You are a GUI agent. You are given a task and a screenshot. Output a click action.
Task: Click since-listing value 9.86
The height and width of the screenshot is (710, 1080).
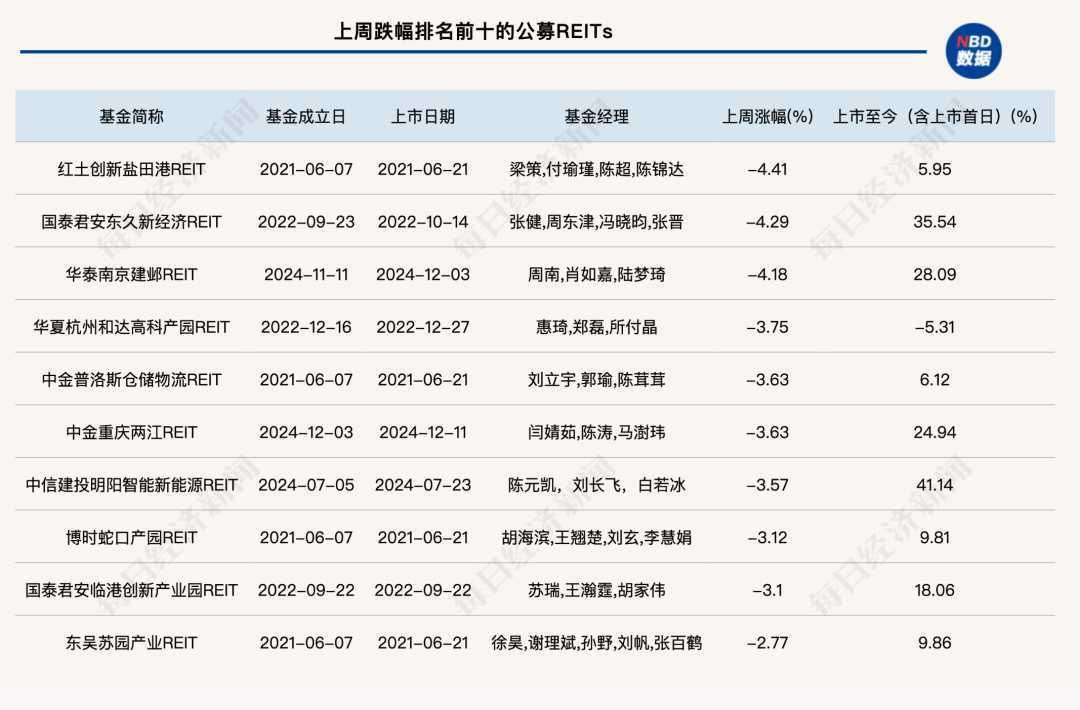(935, 643)
